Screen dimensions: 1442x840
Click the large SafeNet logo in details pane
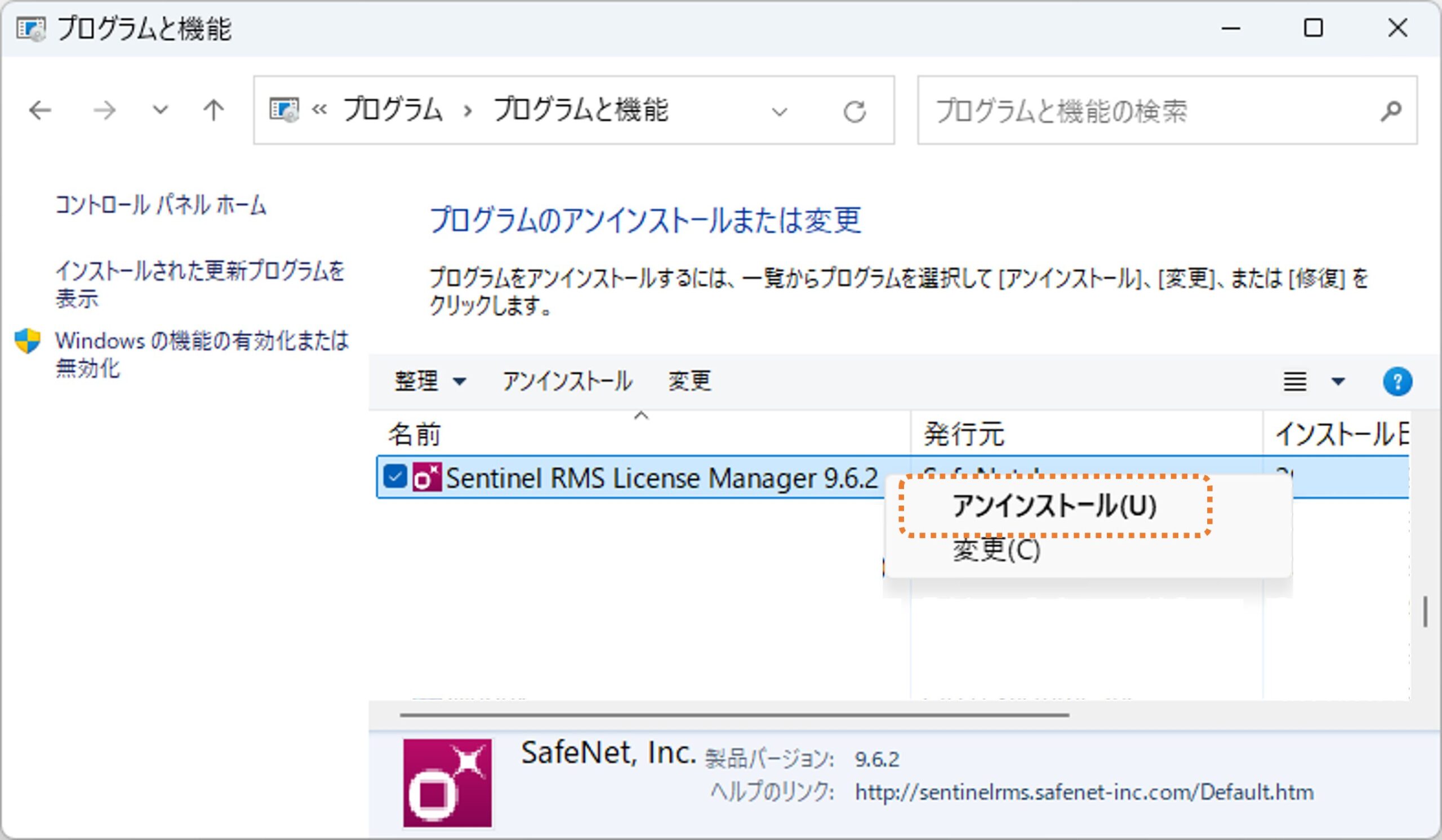click(447, 783)
